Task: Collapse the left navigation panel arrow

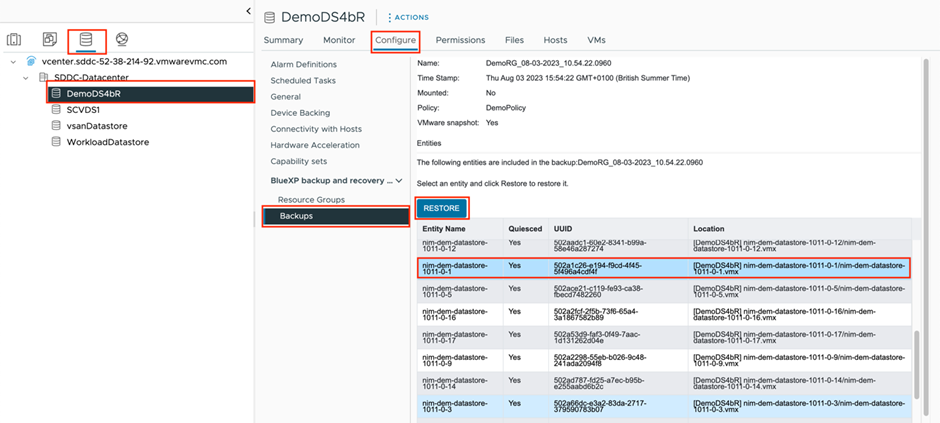Action: [248, 11]
